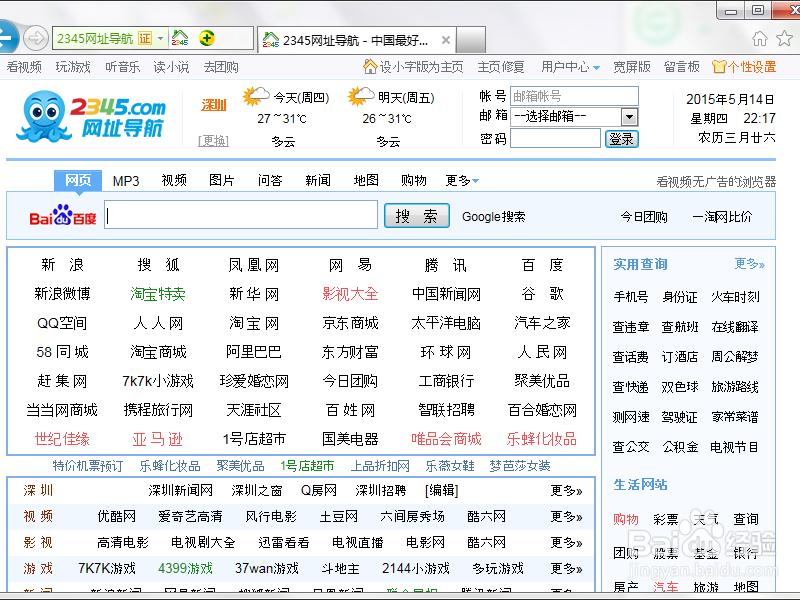Screen dimensions: 800x600
Task: Open the 唯品会商城 red link
Action: (446, 439)
